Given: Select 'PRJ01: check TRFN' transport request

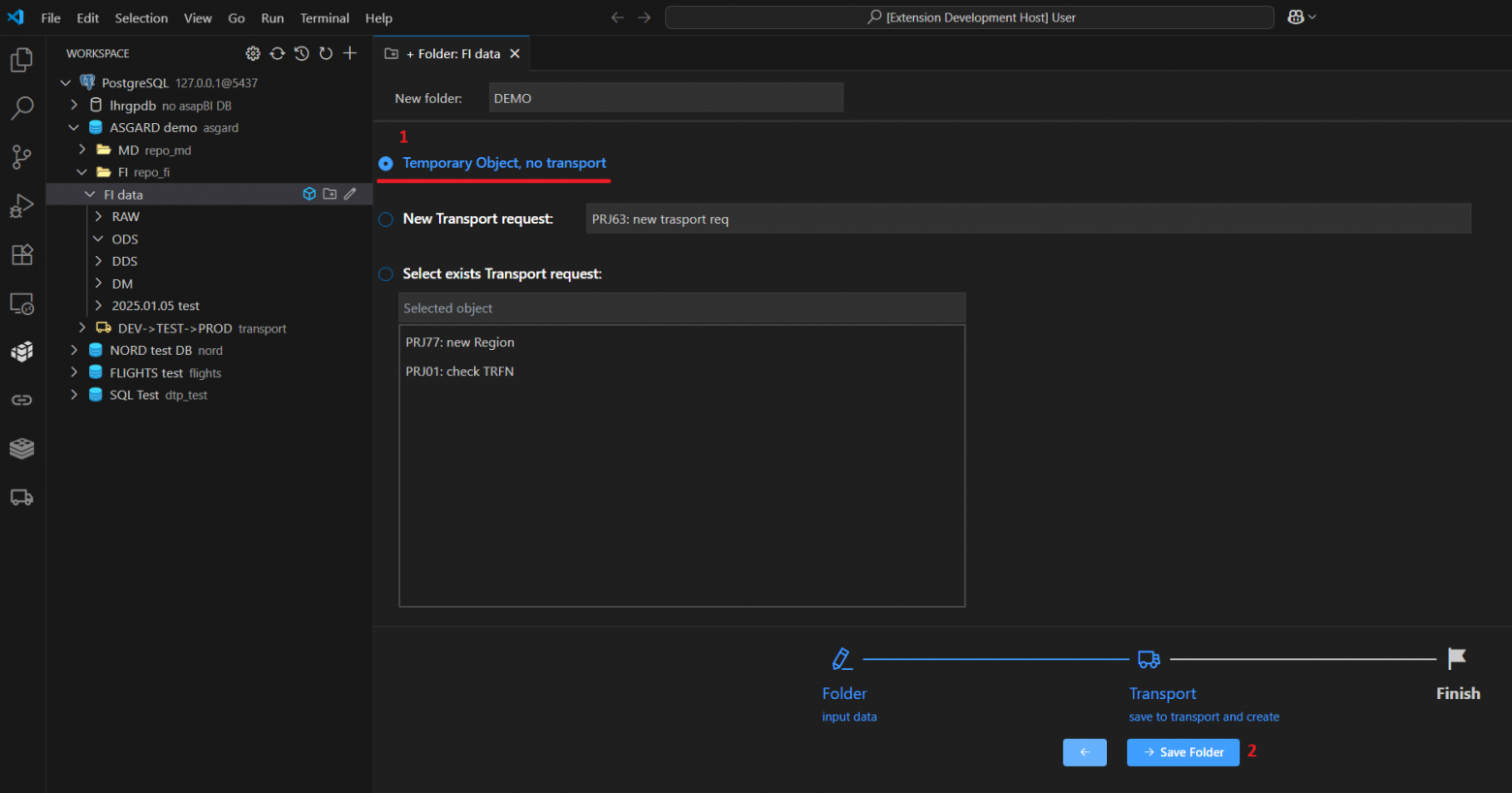Looking at the screenshot, I should point(681,371).
